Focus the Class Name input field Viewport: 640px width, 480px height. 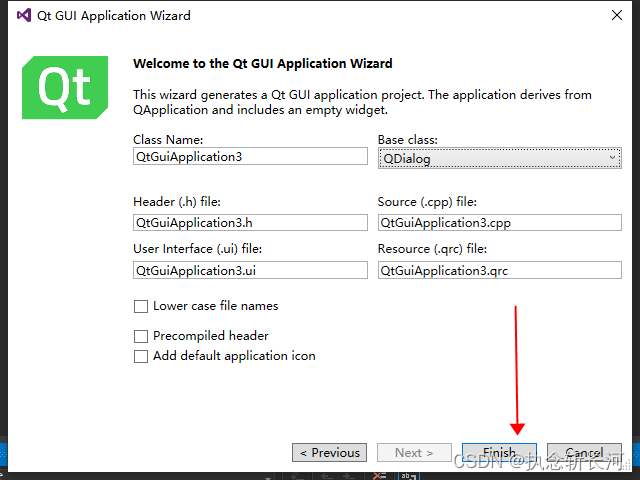pos(250,156)
